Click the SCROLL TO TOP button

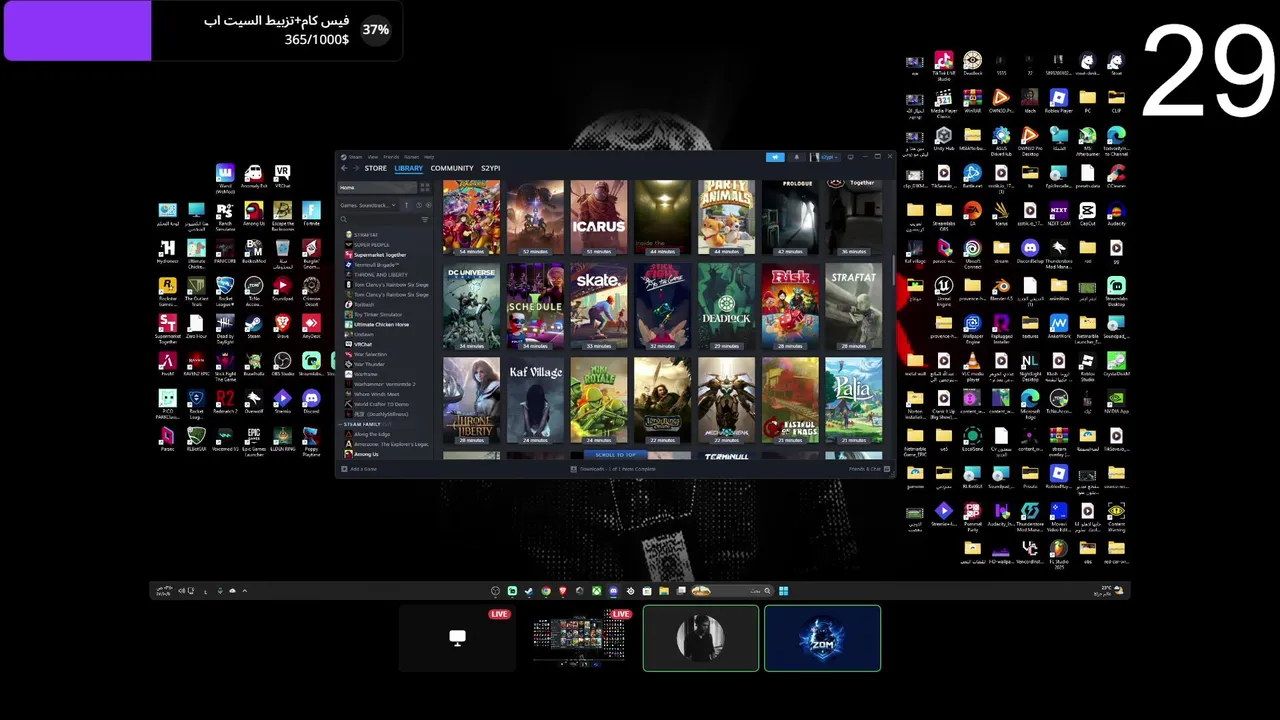(x=615, y=455)
